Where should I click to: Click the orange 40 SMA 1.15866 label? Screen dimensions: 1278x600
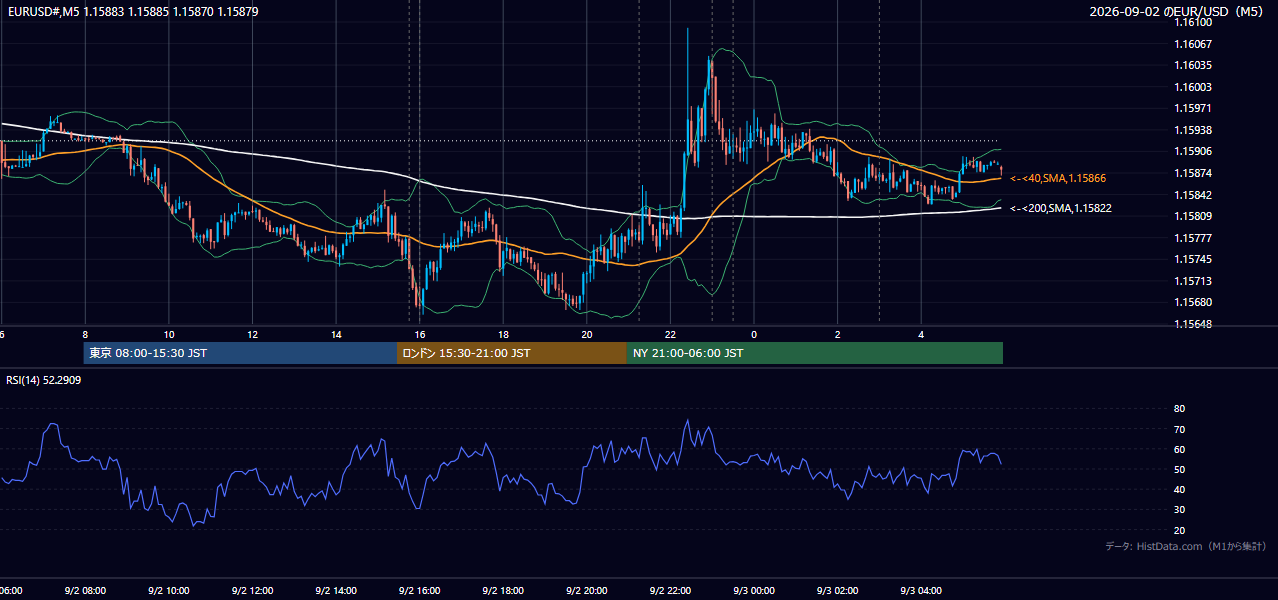click(x=1058, y=178)
